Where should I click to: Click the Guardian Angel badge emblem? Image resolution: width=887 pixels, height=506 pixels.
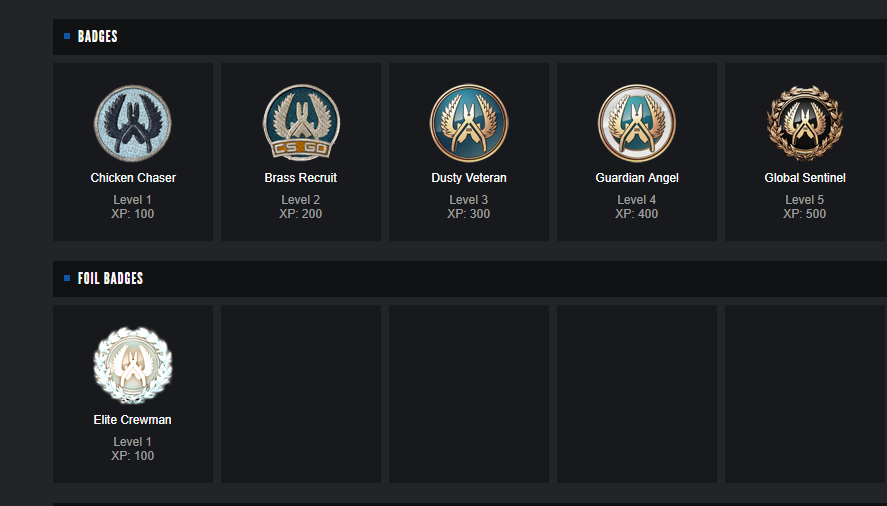click(x=637, y=123)
